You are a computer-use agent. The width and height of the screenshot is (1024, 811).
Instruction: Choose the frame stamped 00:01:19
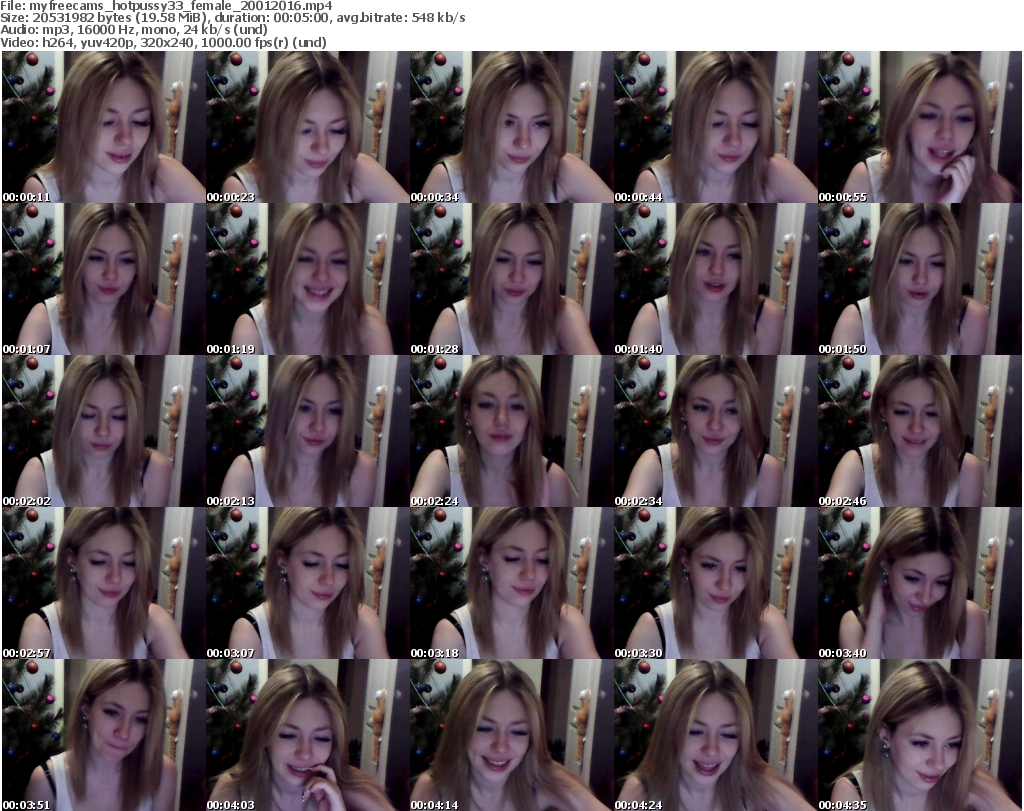tap(308, 279)
